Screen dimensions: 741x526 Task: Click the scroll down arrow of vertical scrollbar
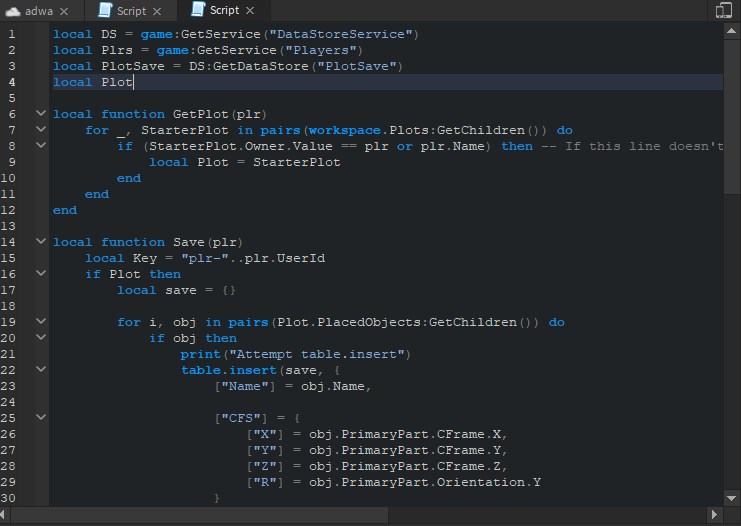[x=732, y=498]
